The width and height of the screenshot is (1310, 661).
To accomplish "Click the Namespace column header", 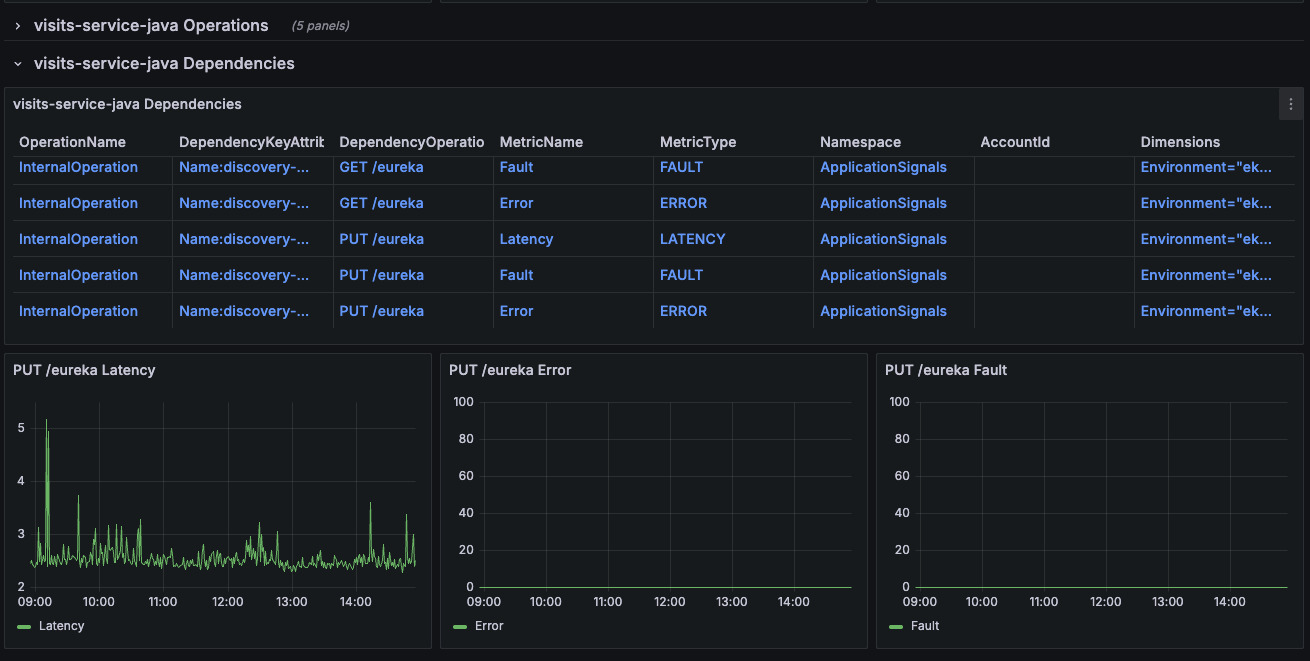I will click(860, 142).
